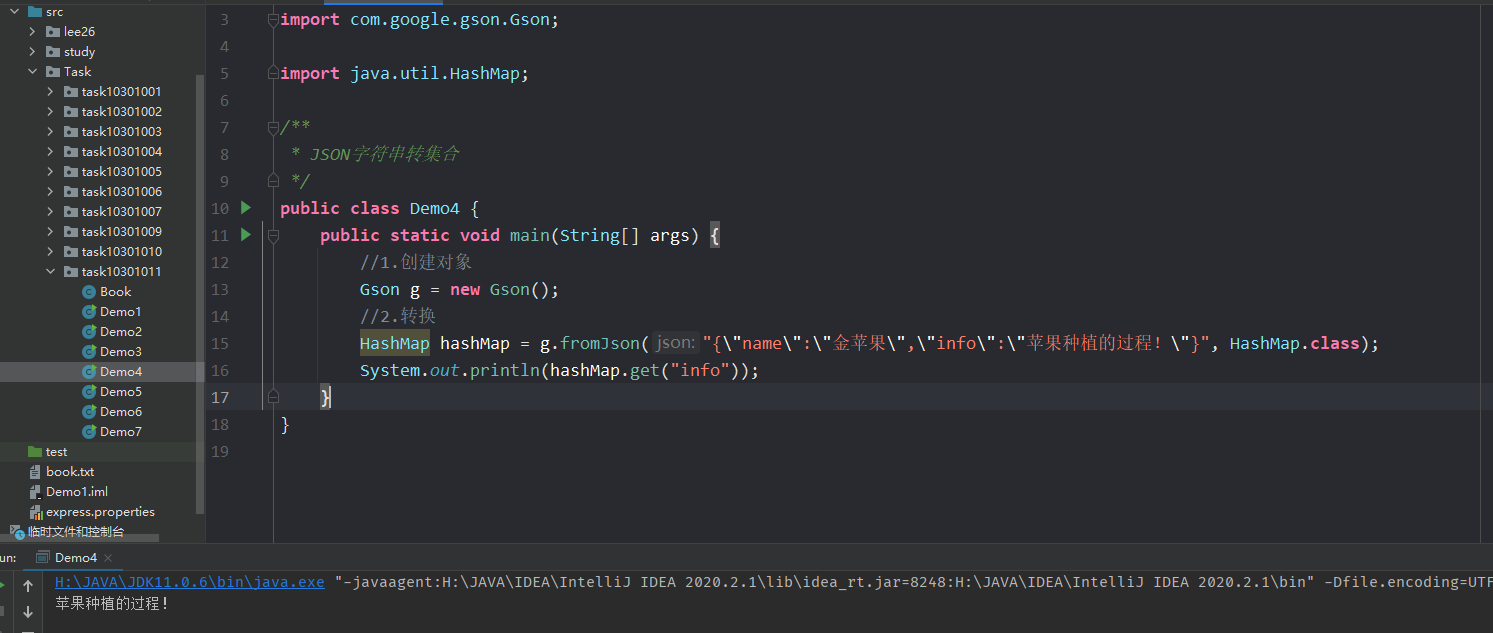Click the Demo1.iml module file icon
This screenshot has height=633, width=1493.
[35, 492]
